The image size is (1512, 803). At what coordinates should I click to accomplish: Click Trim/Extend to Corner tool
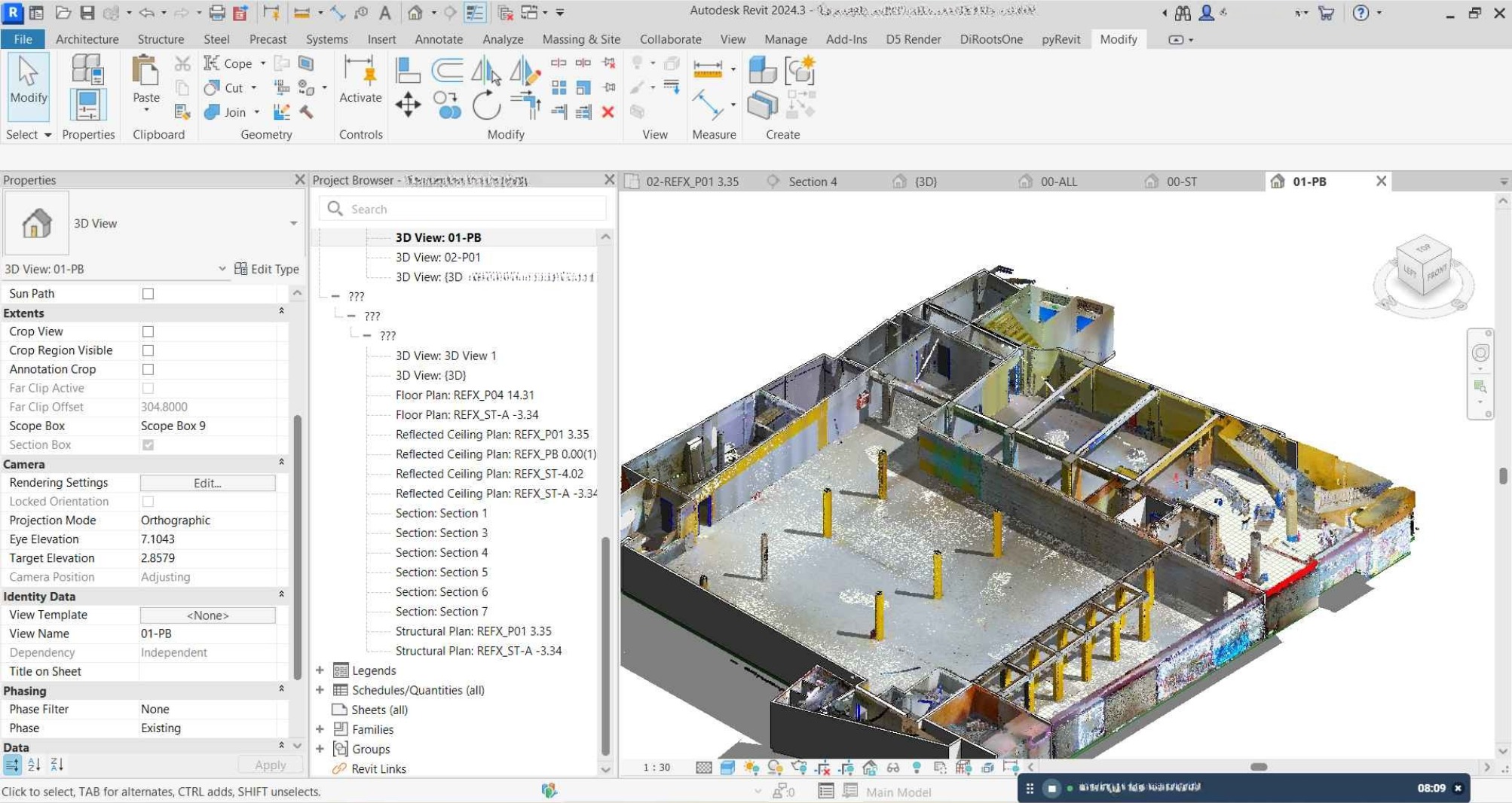[525, 104]
